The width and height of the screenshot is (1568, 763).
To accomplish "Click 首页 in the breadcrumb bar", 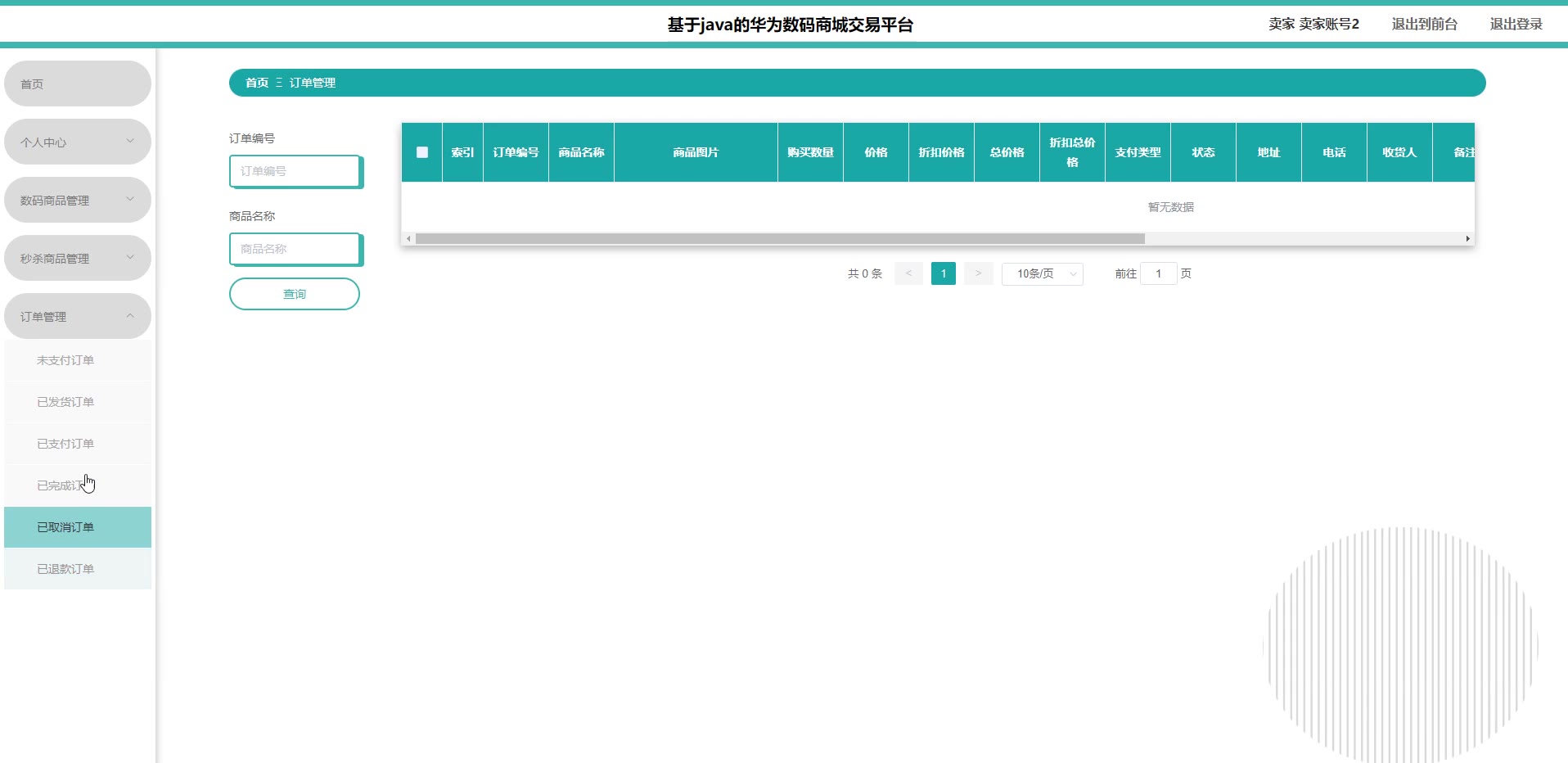I will [257, 83].
